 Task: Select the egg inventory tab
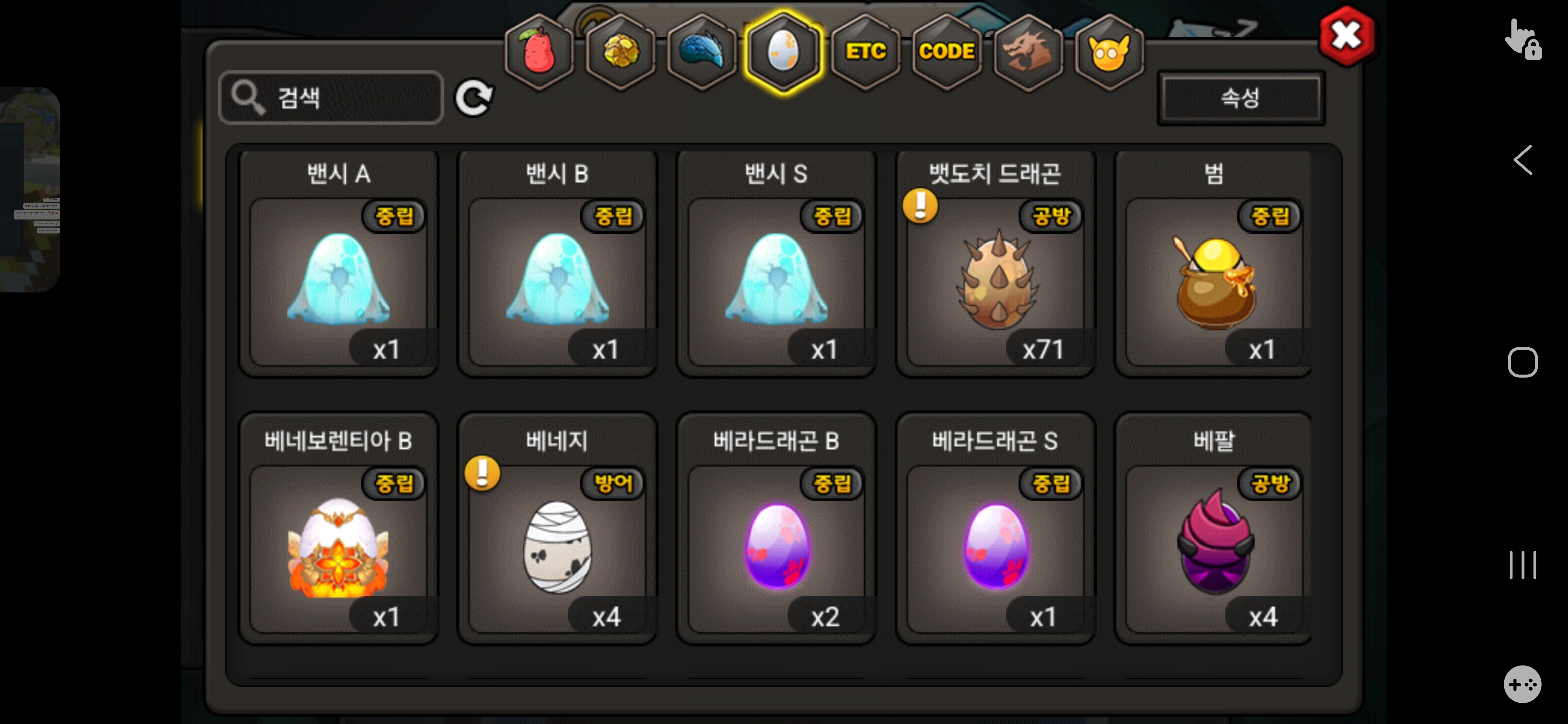click(783, 52)
